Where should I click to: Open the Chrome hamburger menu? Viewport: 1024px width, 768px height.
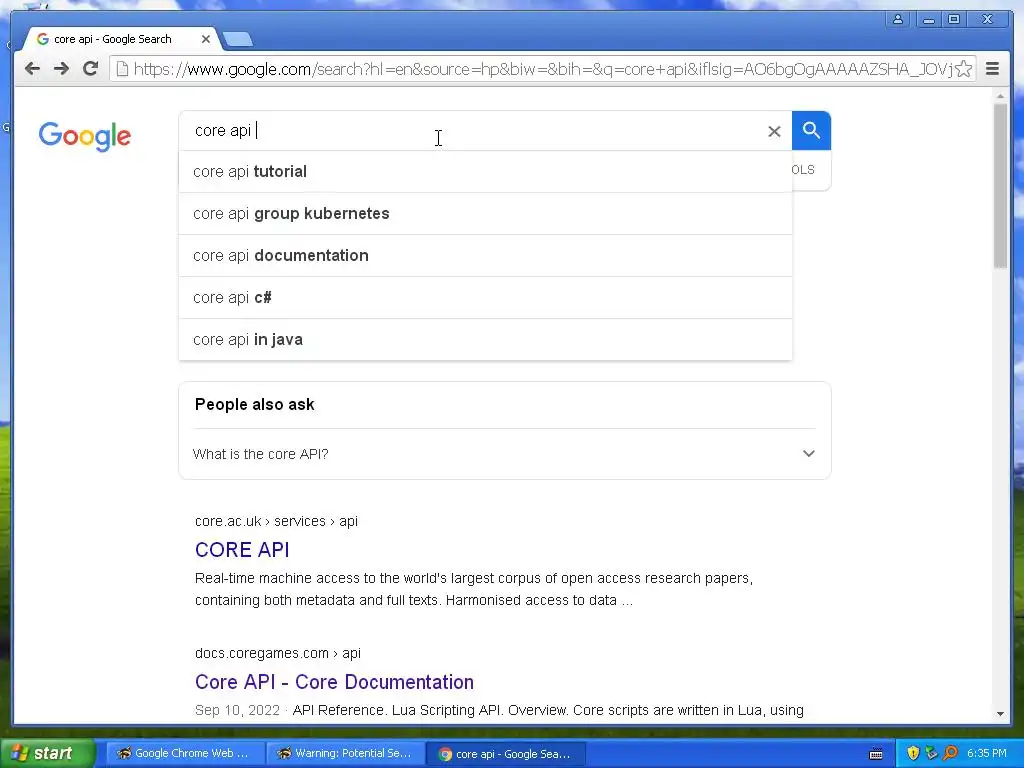(x=992, y=69)
